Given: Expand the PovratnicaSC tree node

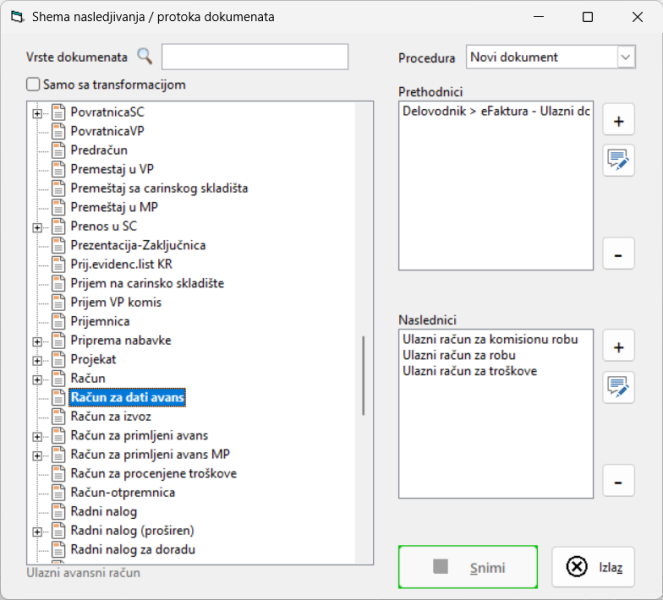Looking at the screenshot, I should [x=37, y=113].
